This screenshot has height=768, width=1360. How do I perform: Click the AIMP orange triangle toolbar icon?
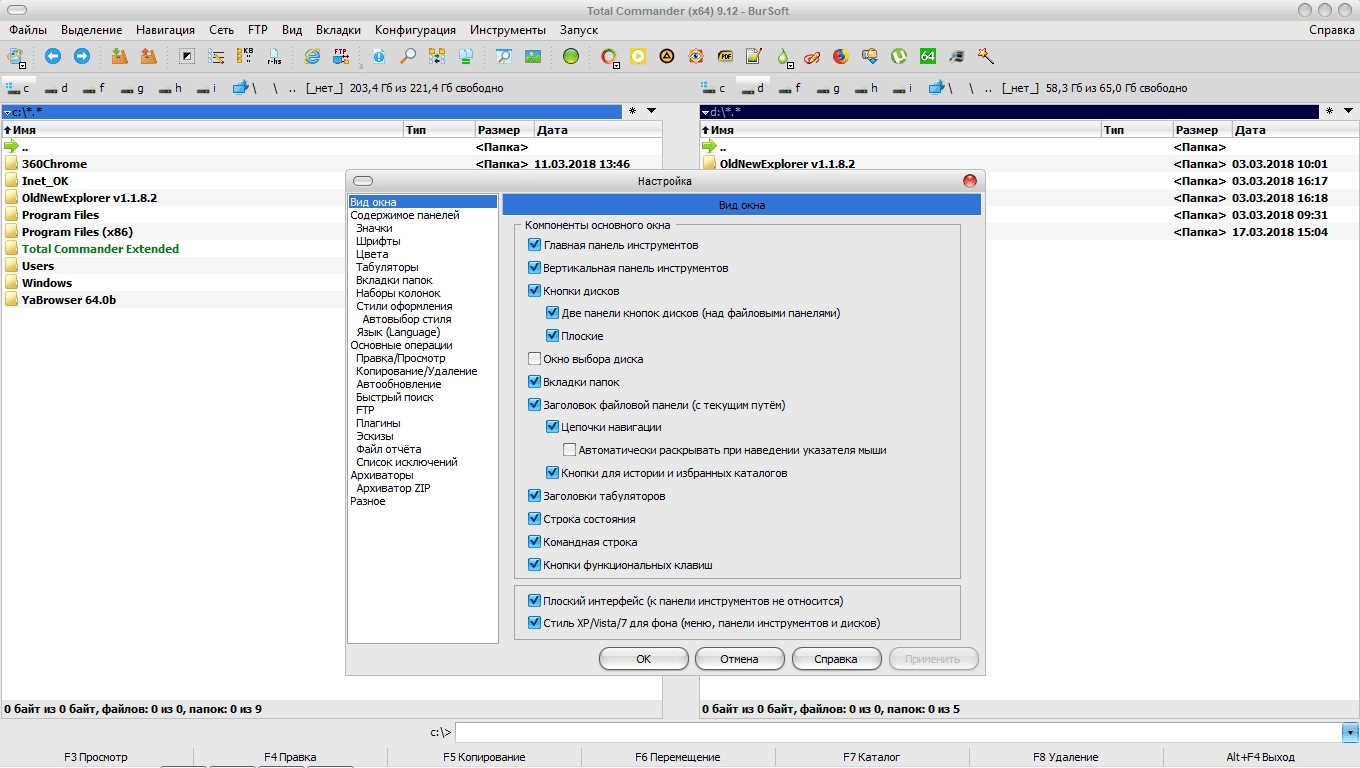click(x=666, y=56)
